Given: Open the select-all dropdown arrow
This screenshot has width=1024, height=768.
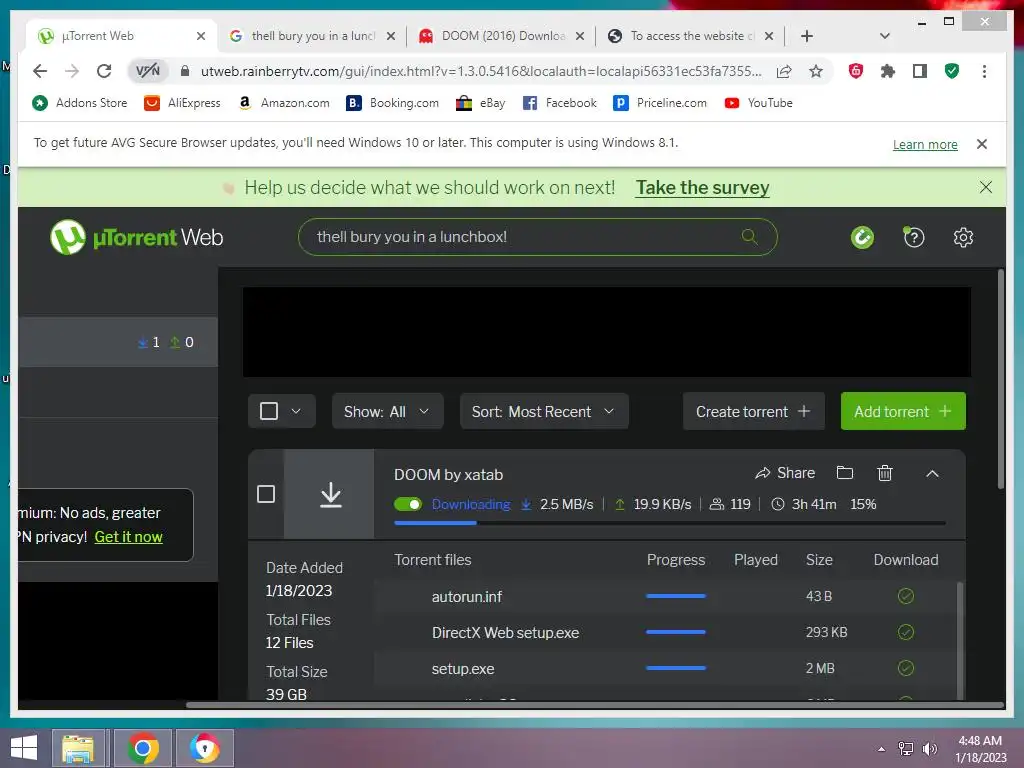Looking at the screenshot, I should click(296, 411).
